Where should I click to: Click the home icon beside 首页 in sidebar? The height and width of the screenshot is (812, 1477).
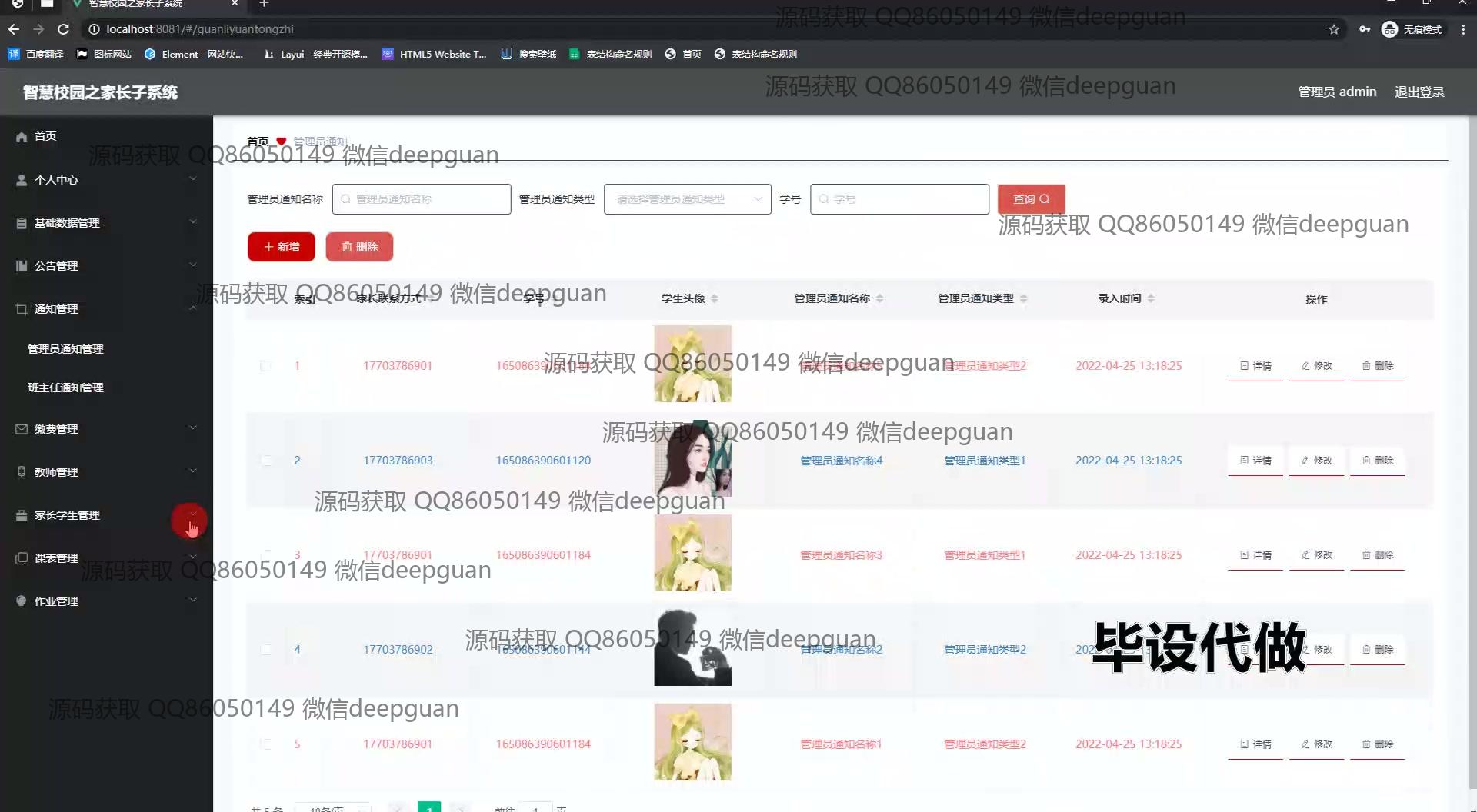[x=22, y=137]
